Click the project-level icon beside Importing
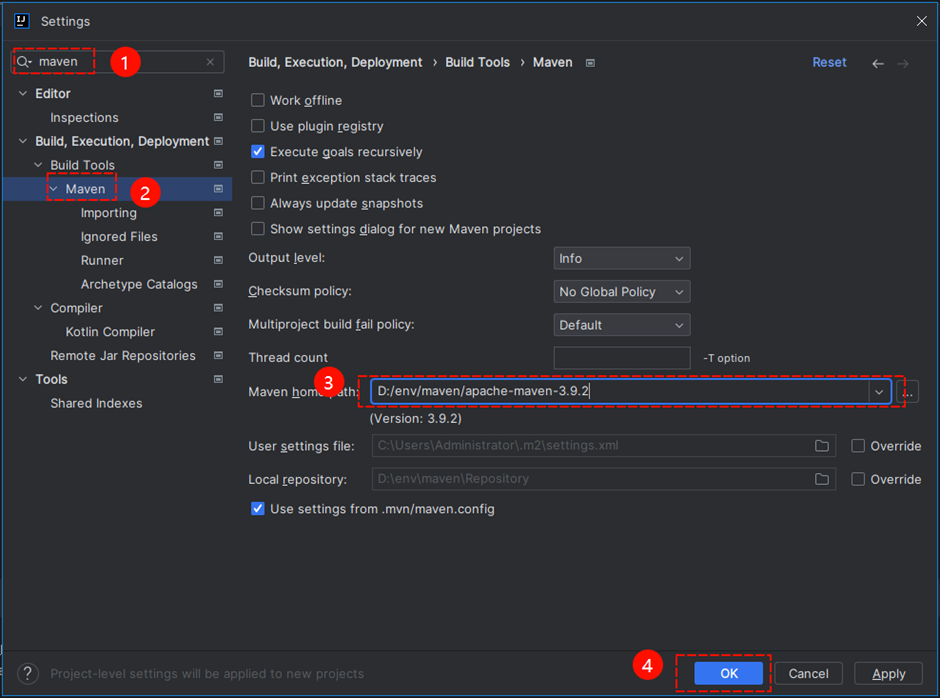This screenshot has width=940, height=698. click(x=218, y=212)
